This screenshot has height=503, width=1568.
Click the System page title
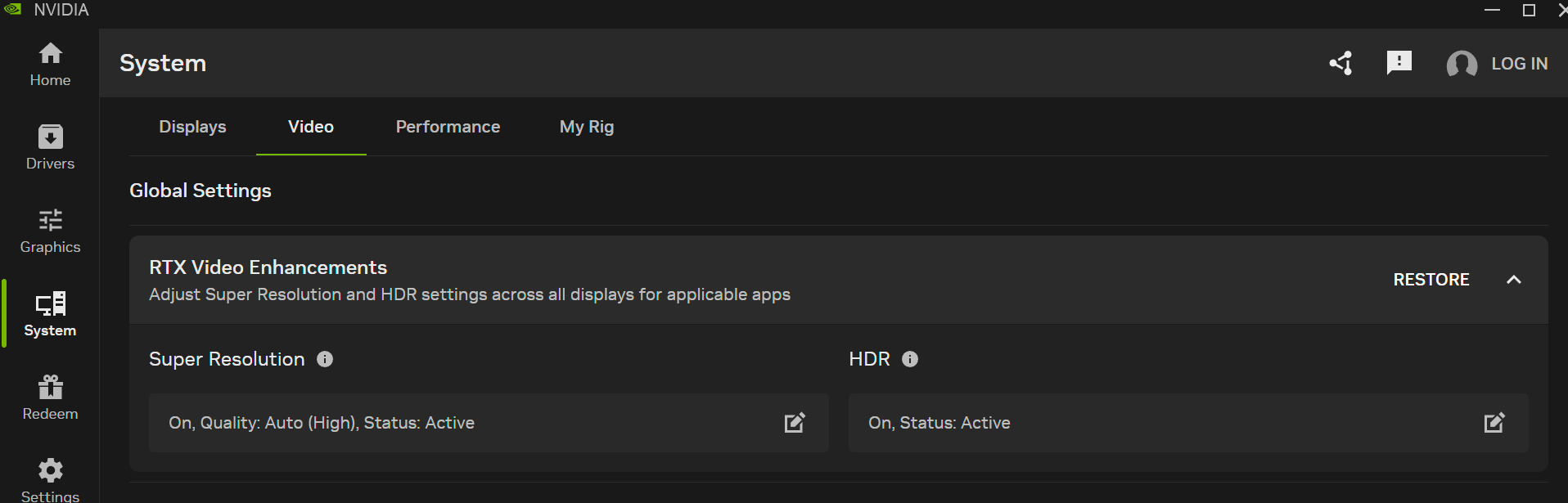pyautogui.click(x=163, y=63)
